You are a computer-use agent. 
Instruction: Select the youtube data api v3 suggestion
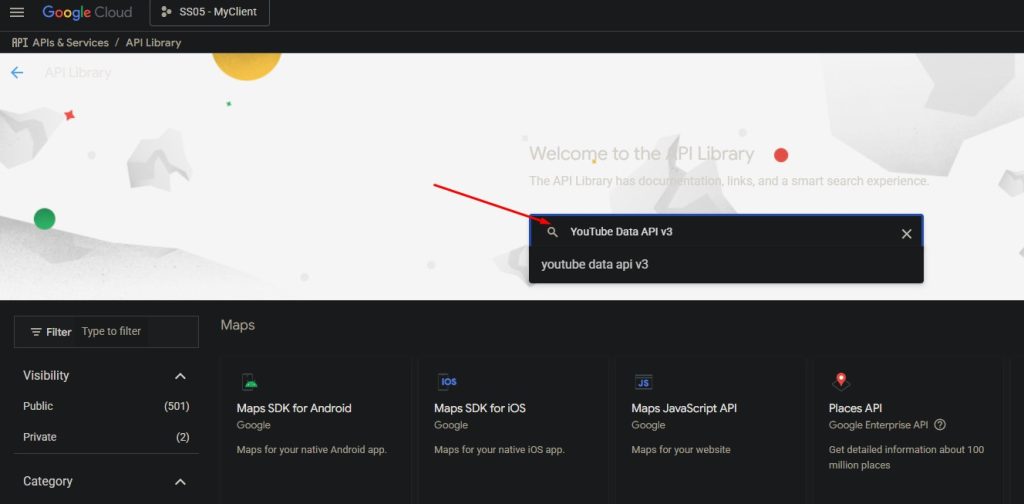[x=595, y=265]
